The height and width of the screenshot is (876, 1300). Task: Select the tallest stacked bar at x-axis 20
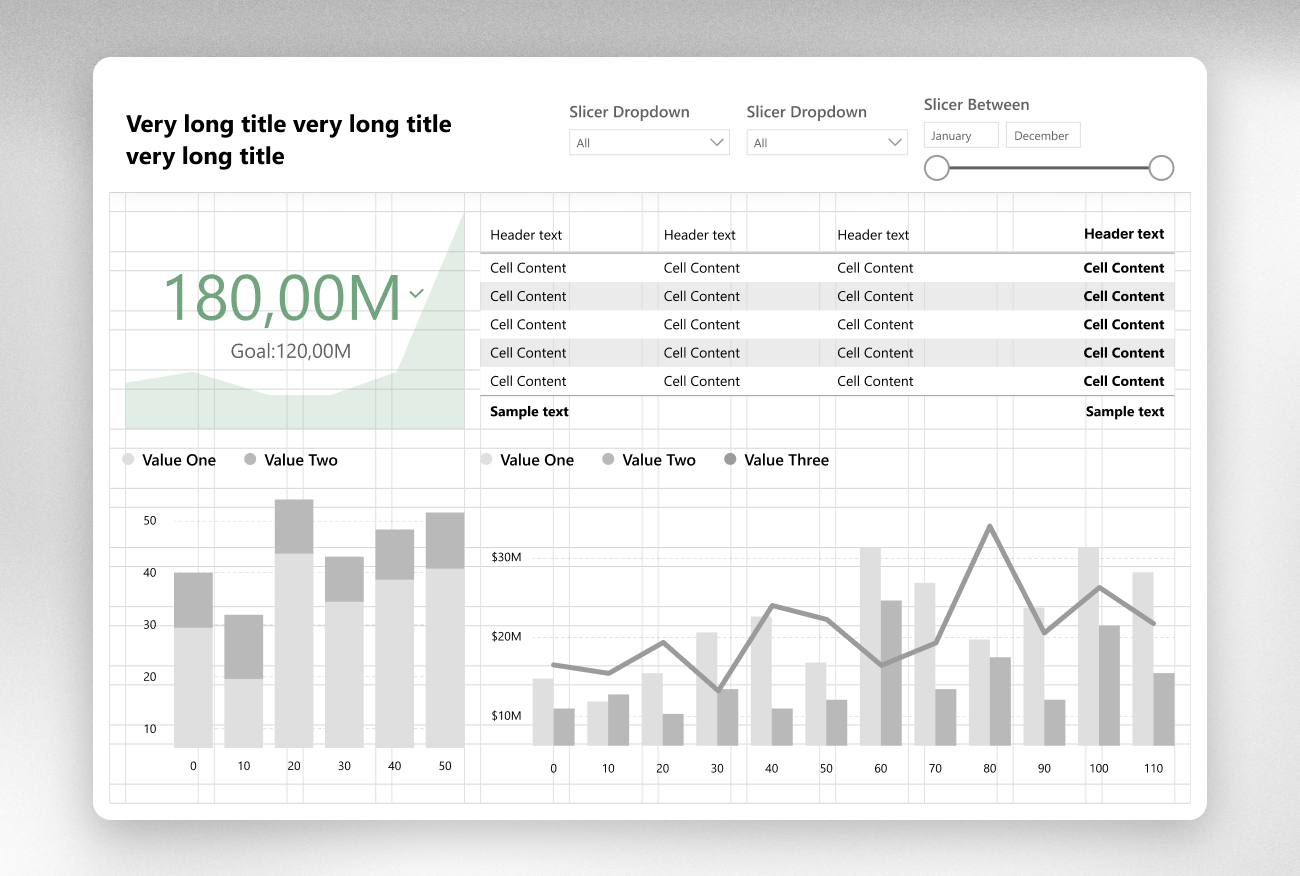(x=294, y=620)
